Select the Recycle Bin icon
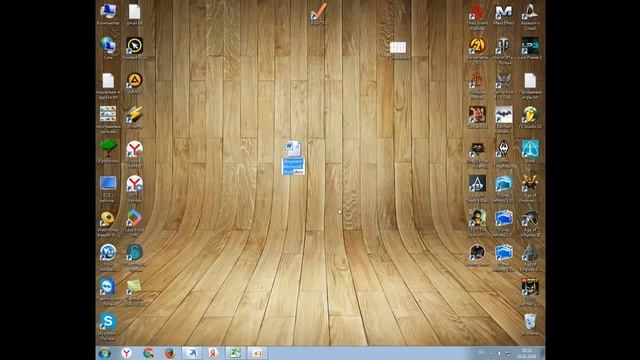 (x=530, y=325)
